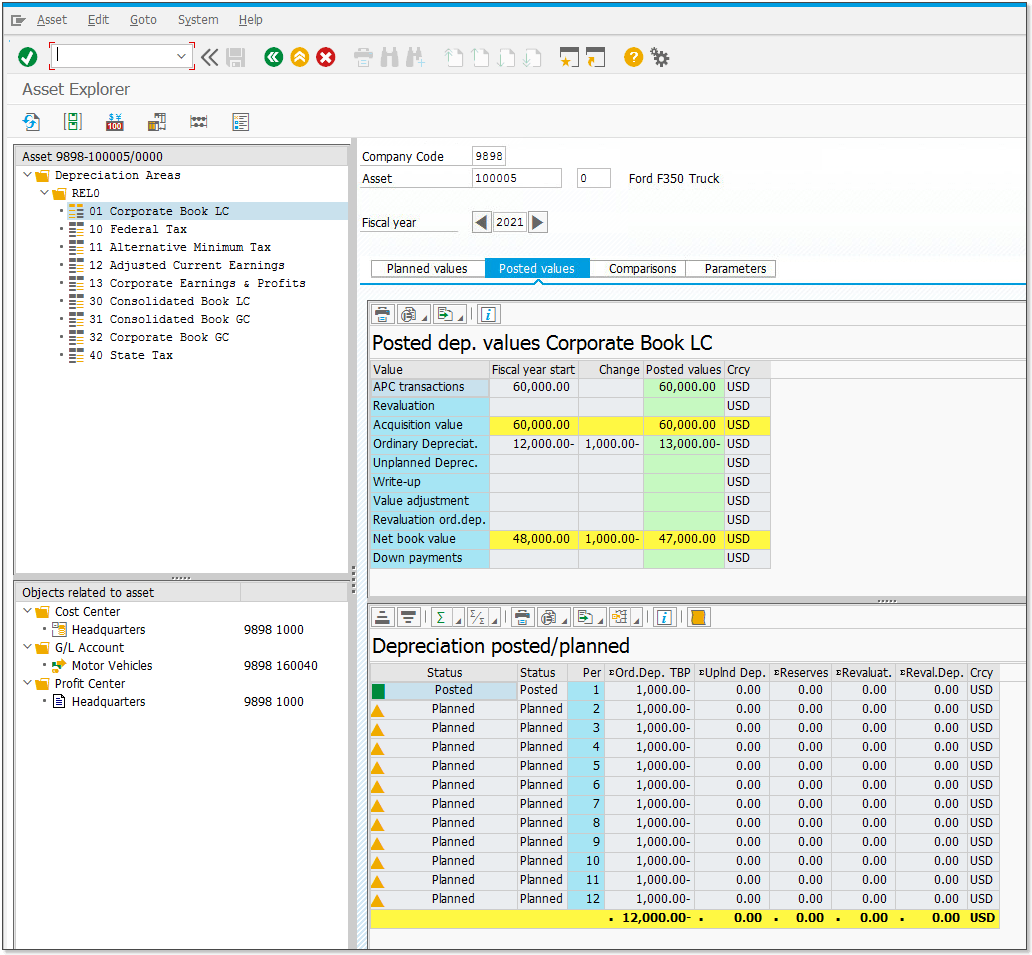Click the green display asset master data icon
1032x955 pixels.
pyautogui.click(x=72, y=122)
